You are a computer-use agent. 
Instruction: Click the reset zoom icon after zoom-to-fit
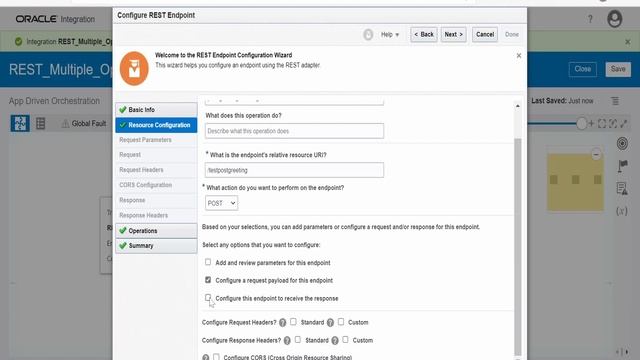click(613, 123)
